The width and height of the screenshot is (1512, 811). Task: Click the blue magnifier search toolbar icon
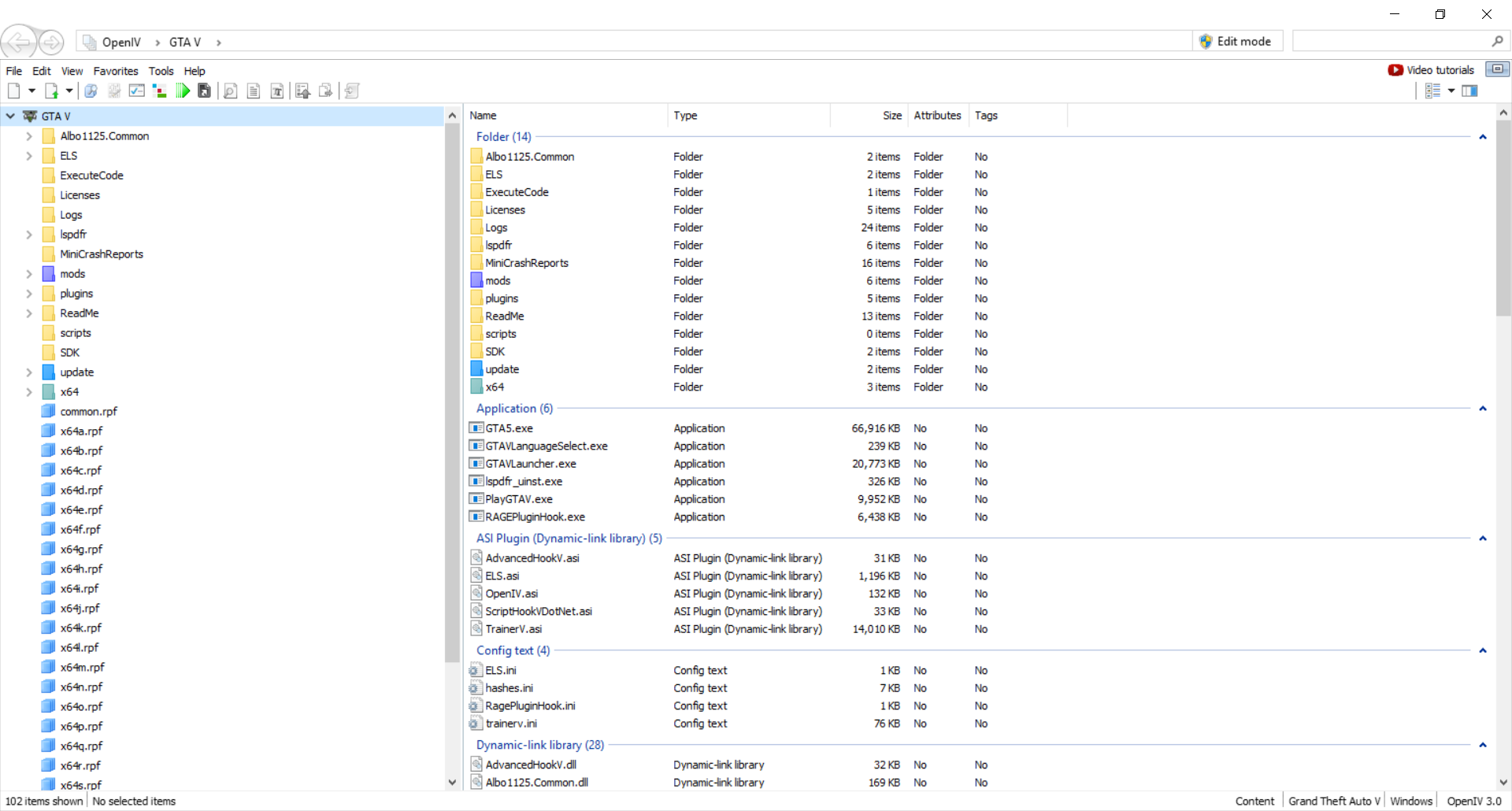tap(91, 91)
